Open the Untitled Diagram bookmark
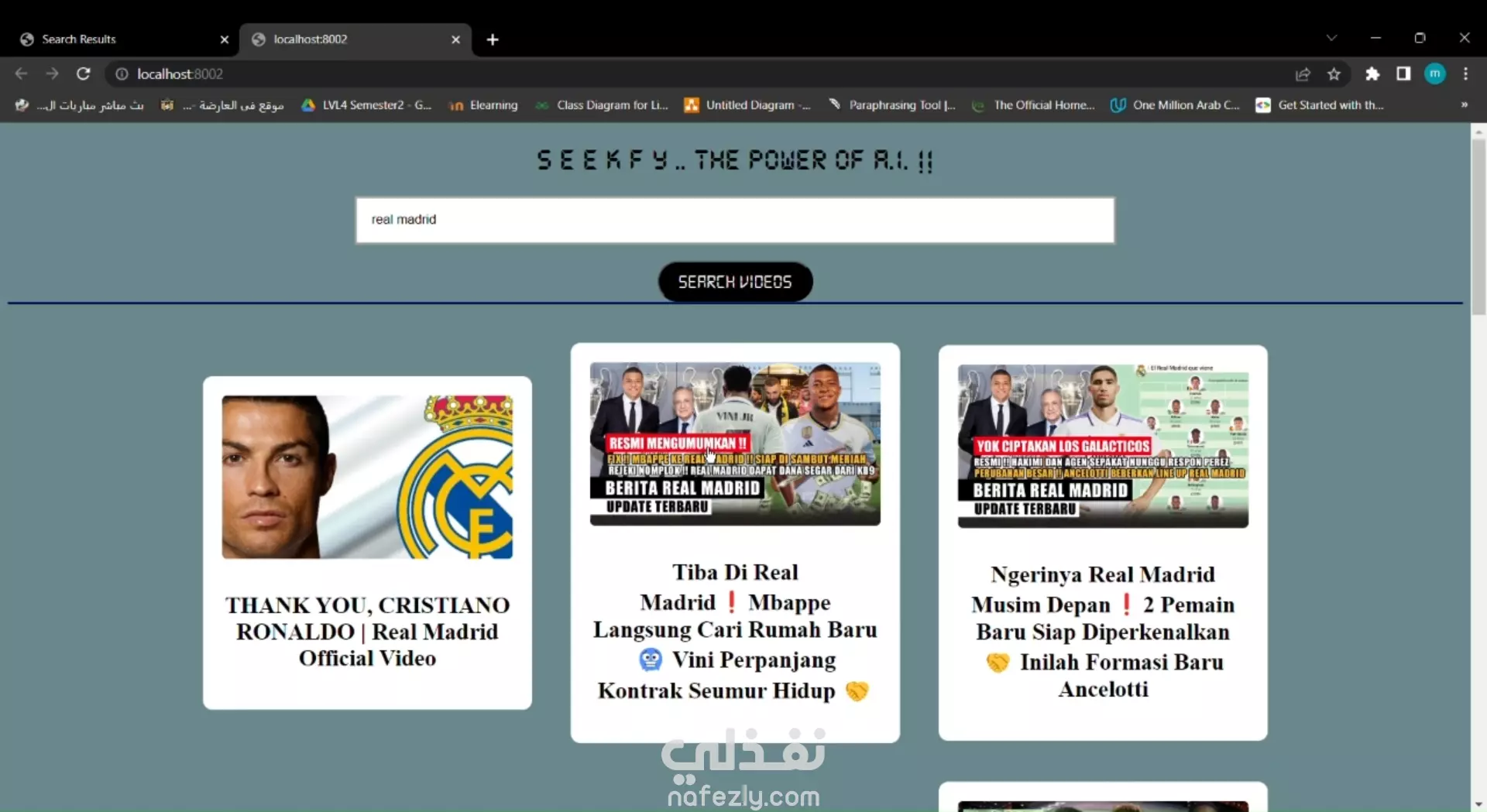This screenshot has width=1487, height=812. (x=747, y=104)
